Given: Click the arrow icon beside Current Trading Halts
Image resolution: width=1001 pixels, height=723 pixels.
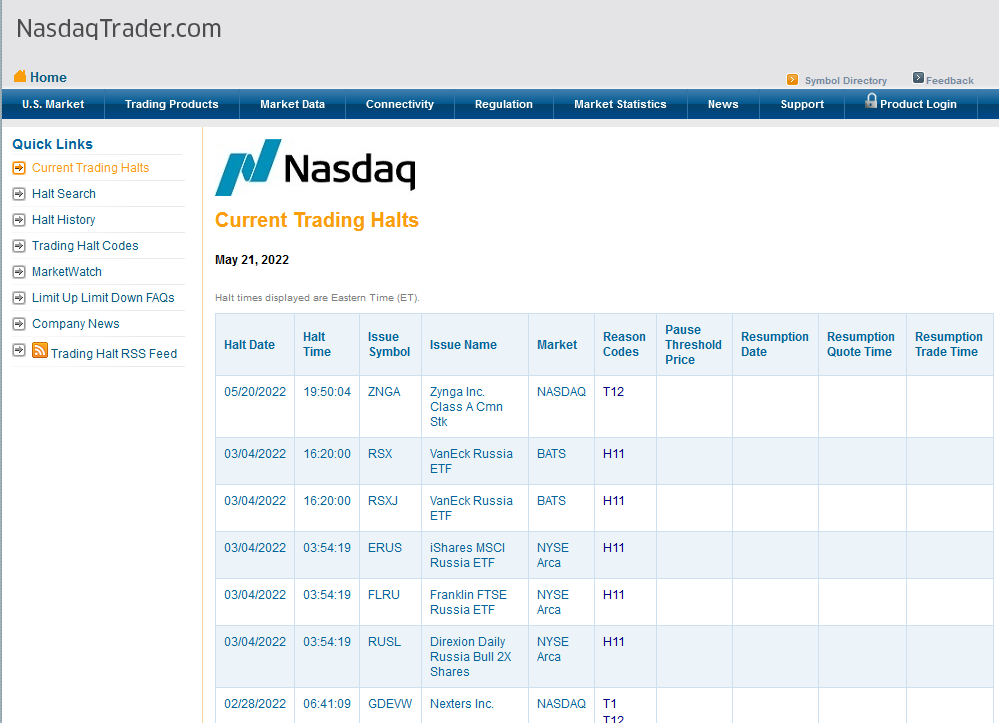Looking at the screenshot, I should (19, 168).
